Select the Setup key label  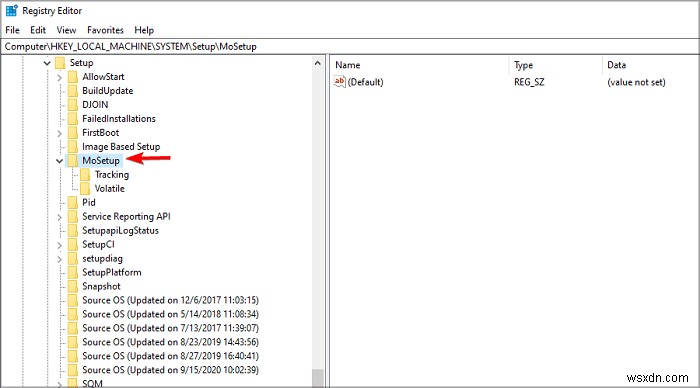click(81, 63)
